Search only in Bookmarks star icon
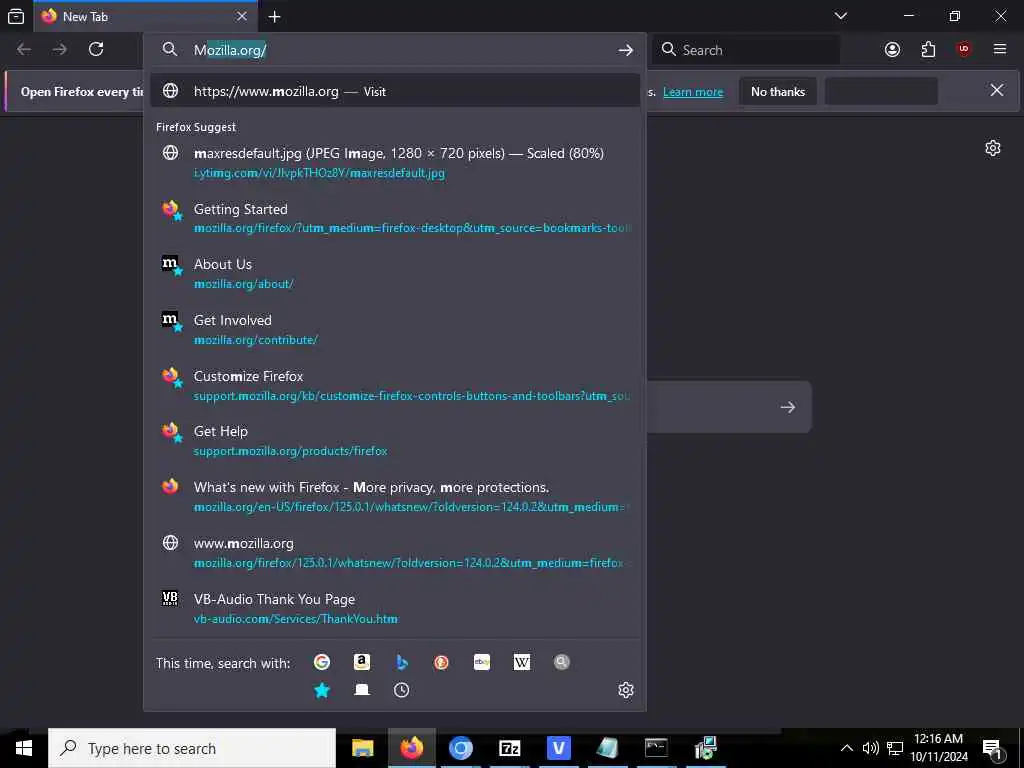1024x768 pixels. click(322, 690)
